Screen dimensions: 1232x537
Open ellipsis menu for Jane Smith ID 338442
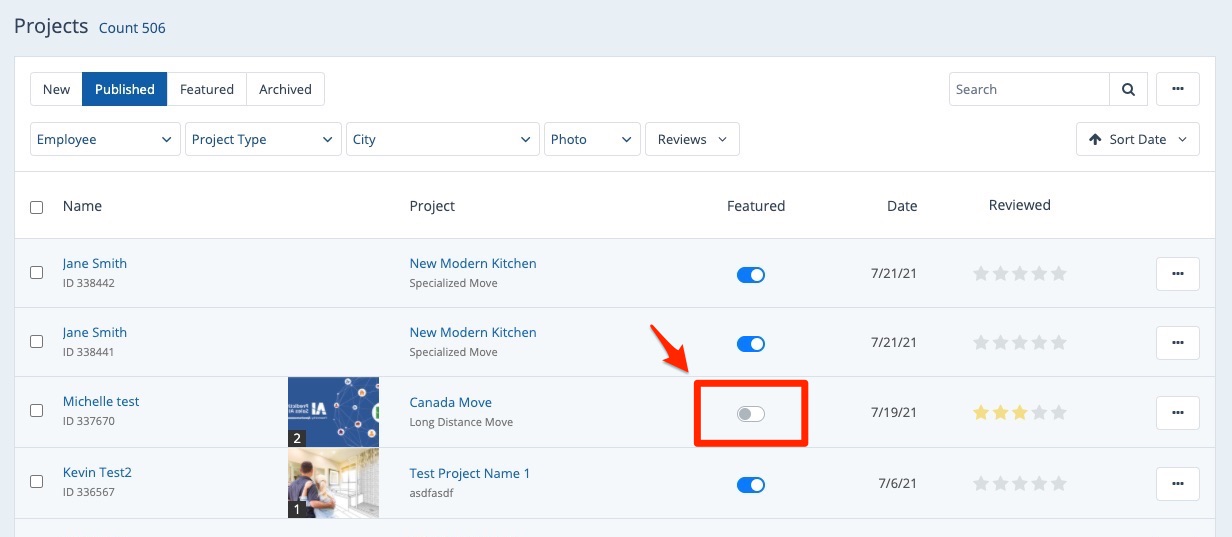(1178, 273)
